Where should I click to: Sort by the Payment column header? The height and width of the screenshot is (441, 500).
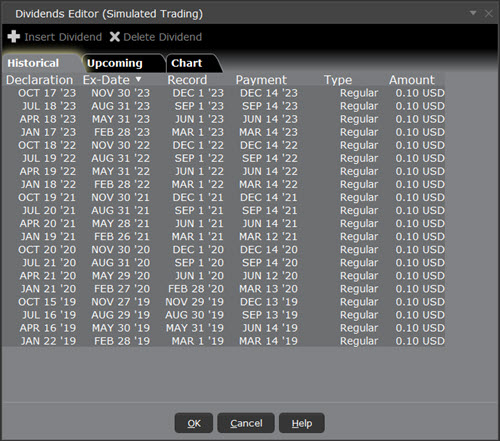261,80
